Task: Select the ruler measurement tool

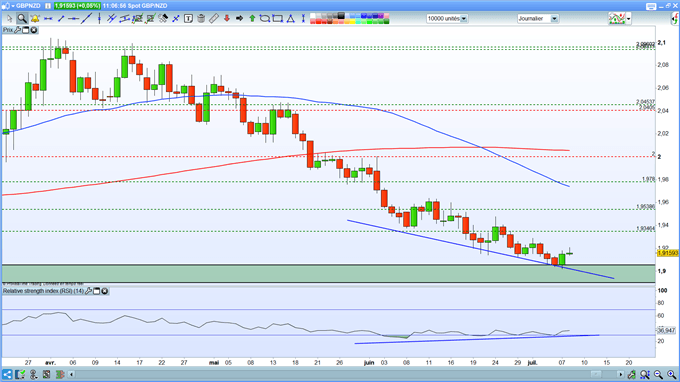Action: pyautogui.click(x=214, y=19)
